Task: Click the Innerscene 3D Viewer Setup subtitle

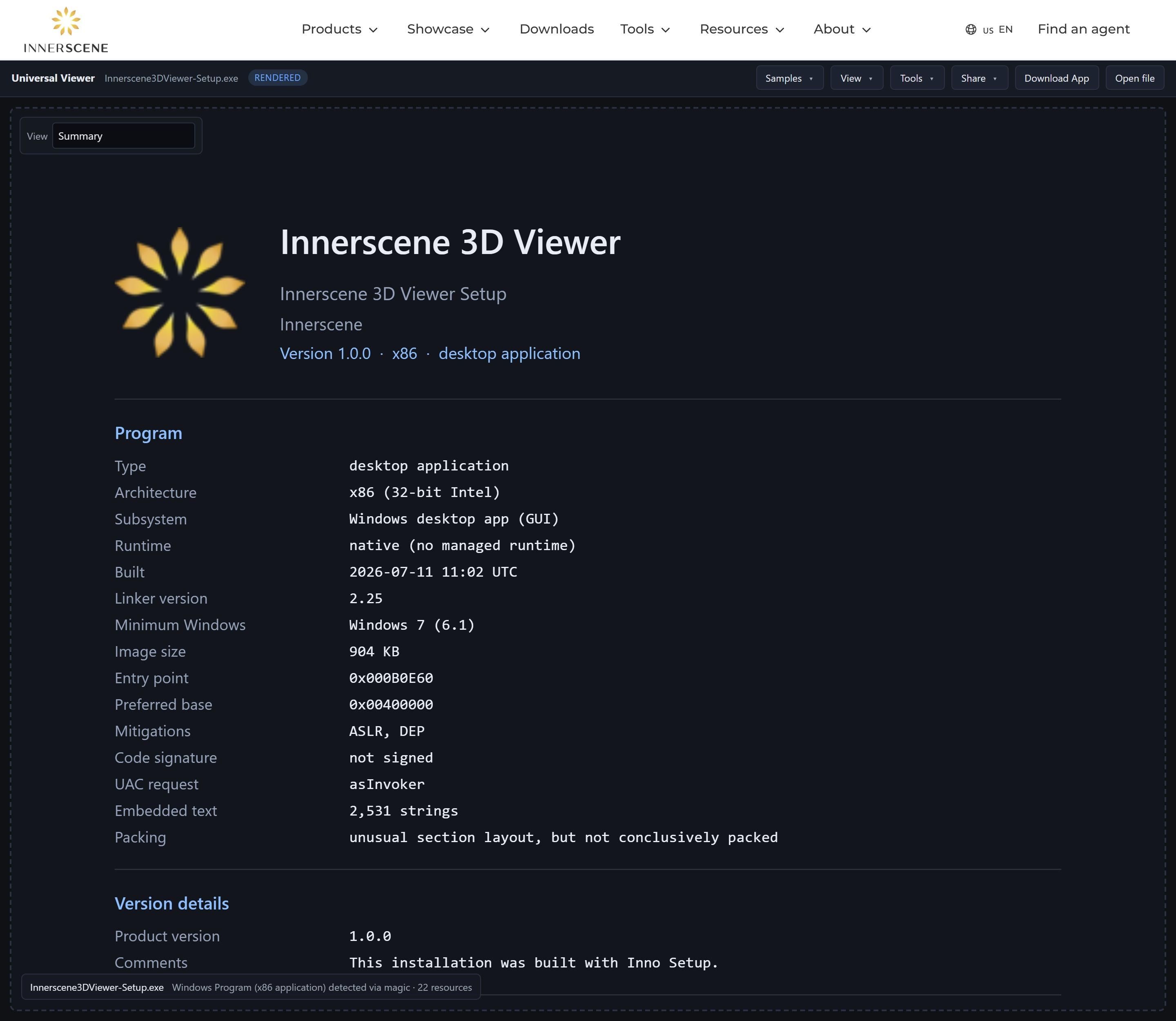Action: [393, 294]
